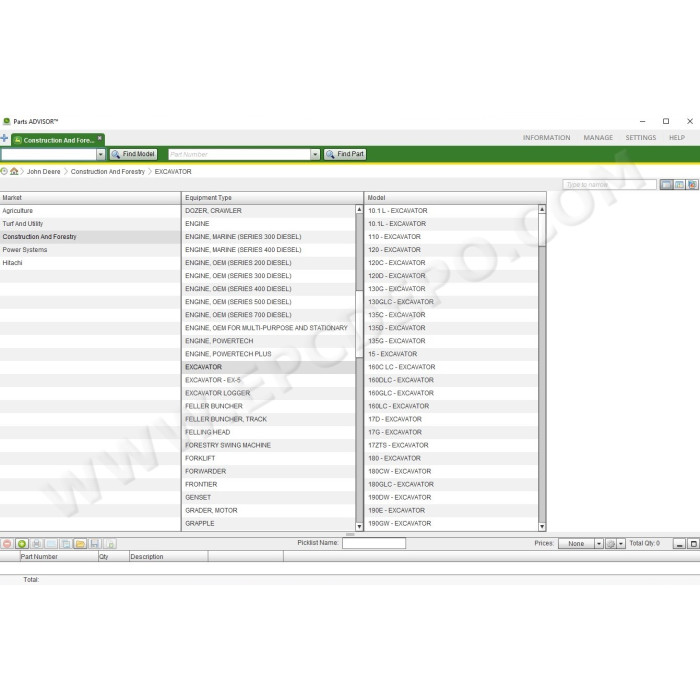Select Turf And Utility market

coord(90,224)
